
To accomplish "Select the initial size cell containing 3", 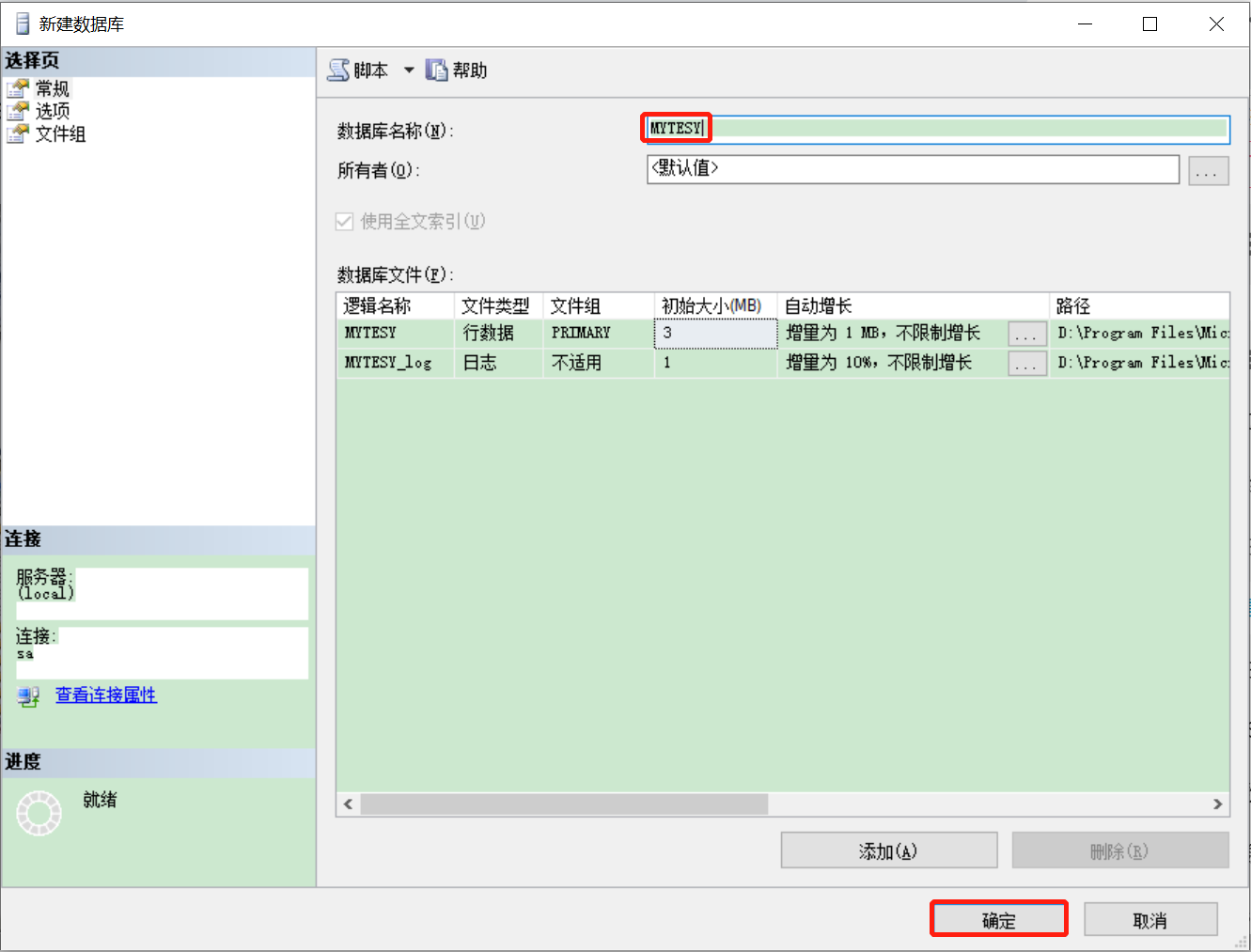I will 716,334.
